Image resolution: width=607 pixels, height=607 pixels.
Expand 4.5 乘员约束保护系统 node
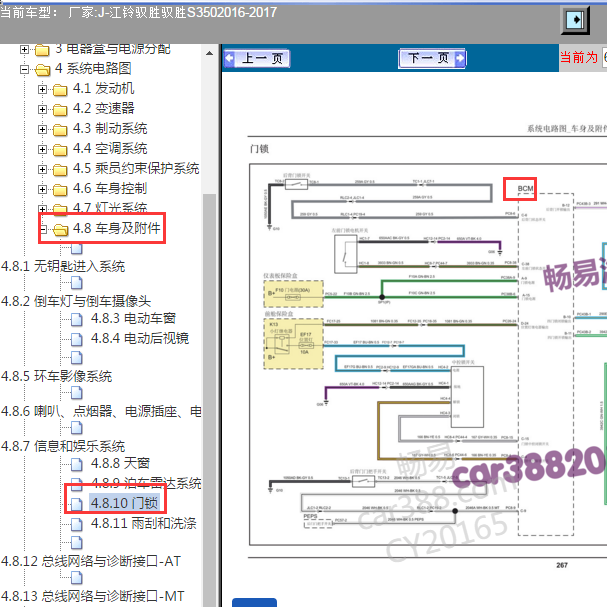(x=42, y=169)
